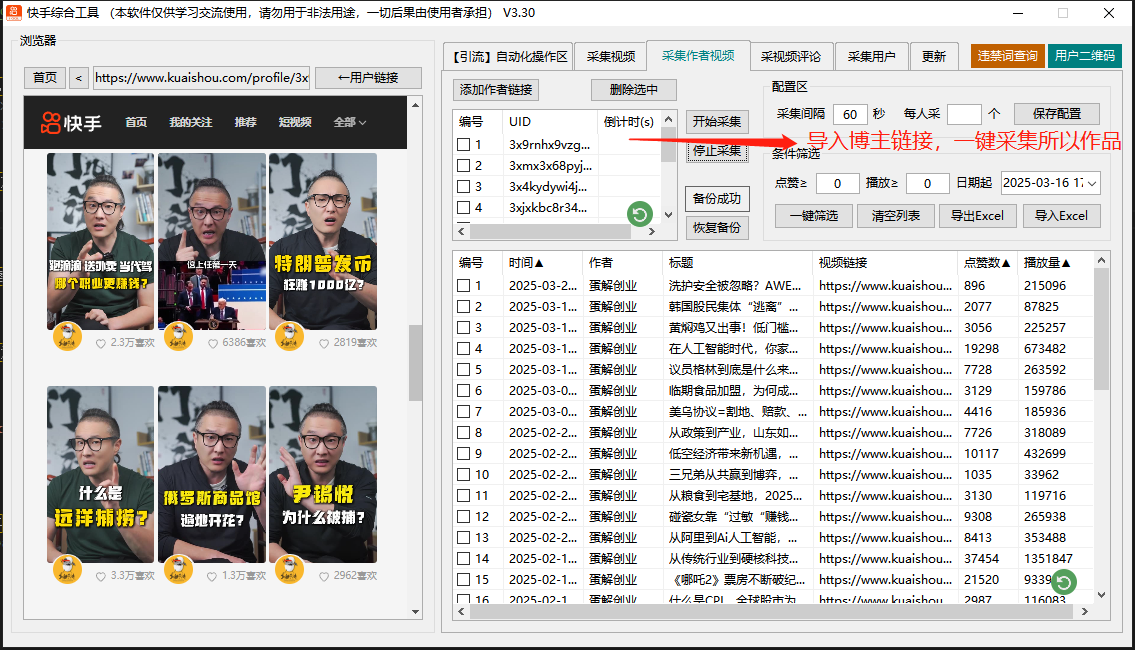Viewport: 1135px width, 650px height.
Task: Tick checkbox of video row 3
Action: pyautogui.click(x=463, y=328)
